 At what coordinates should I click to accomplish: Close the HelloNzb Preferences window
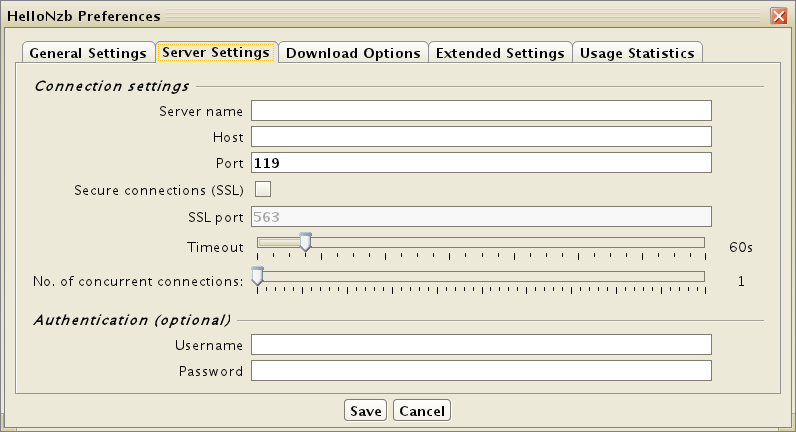coord(779,16)
